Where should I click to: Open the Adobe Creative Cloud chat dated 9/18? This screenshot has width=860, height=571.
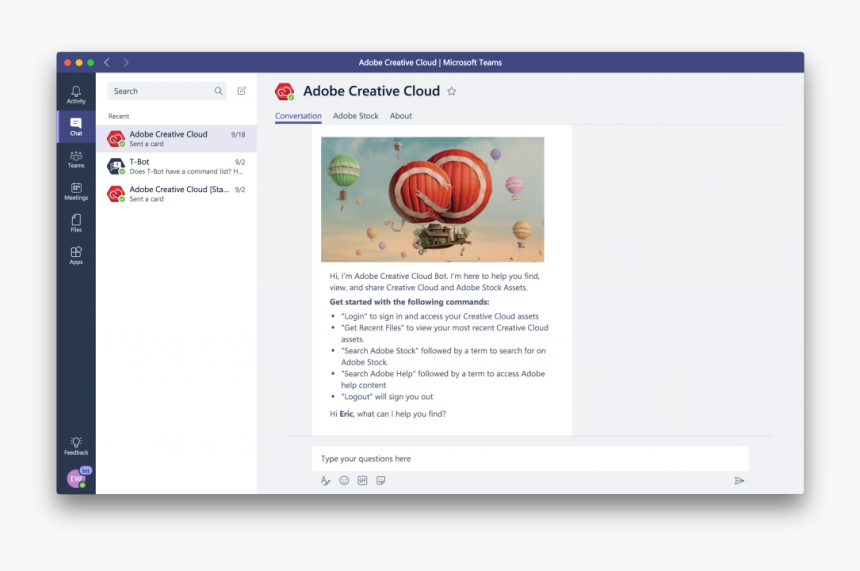point(176,138)
